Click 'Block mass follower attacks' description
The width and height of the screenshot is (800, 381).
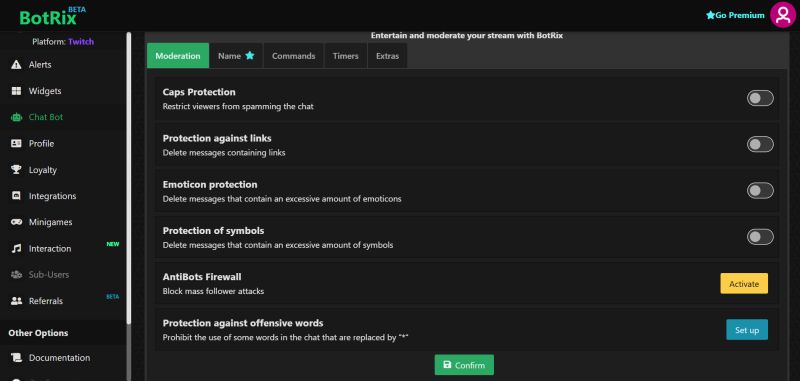coord(213,291)
